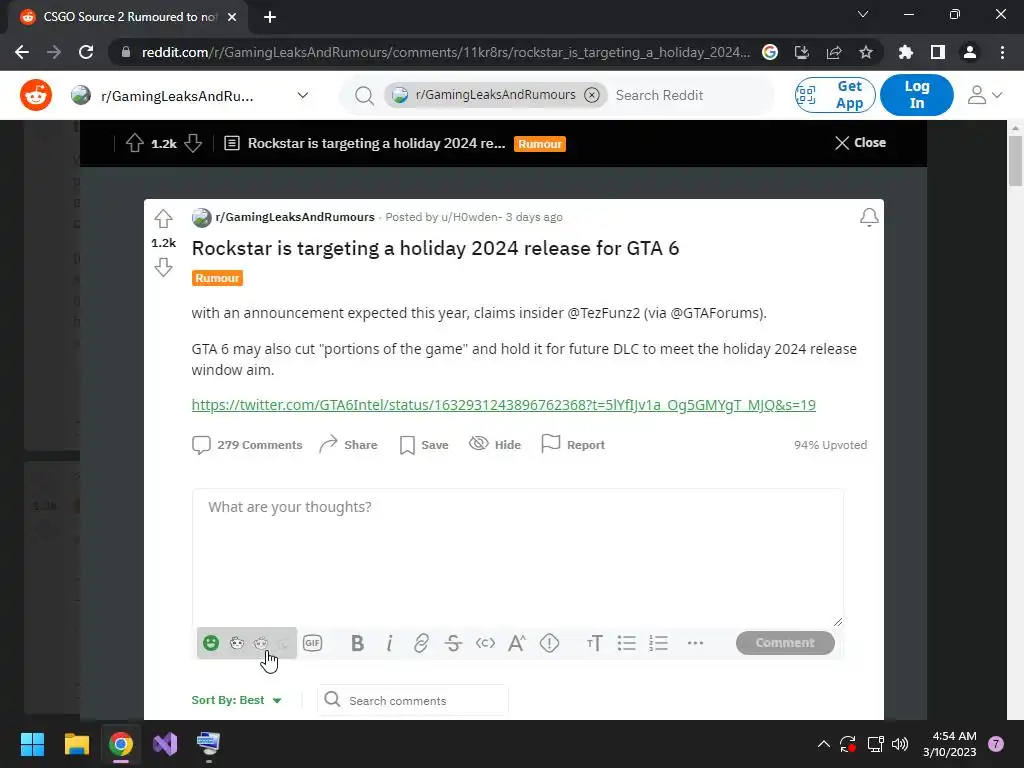
Task: Open the Twitter GTA6Intel status link
Action: point(504,405)
